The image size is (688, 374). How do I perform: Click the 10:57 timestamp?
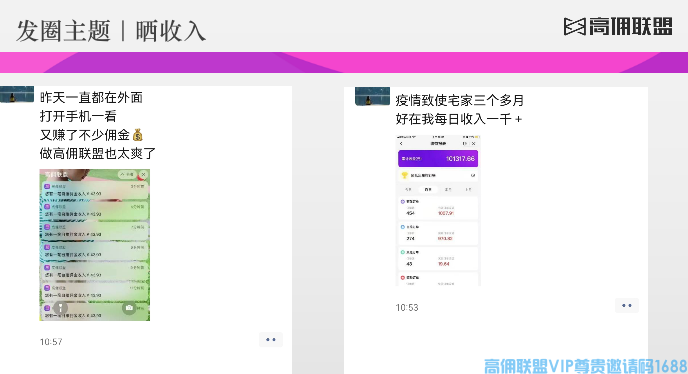(x=51, y=342)
